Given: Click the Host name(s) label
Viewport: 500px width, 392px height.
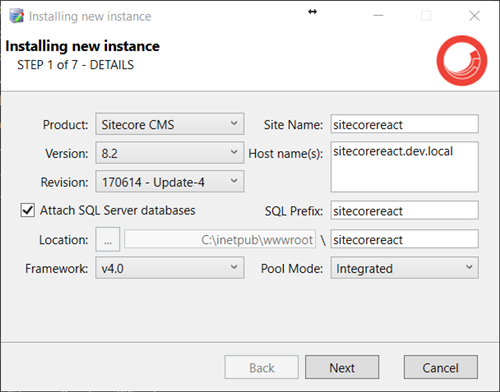Looking at the screenshot, I should (x=286, y=154).
